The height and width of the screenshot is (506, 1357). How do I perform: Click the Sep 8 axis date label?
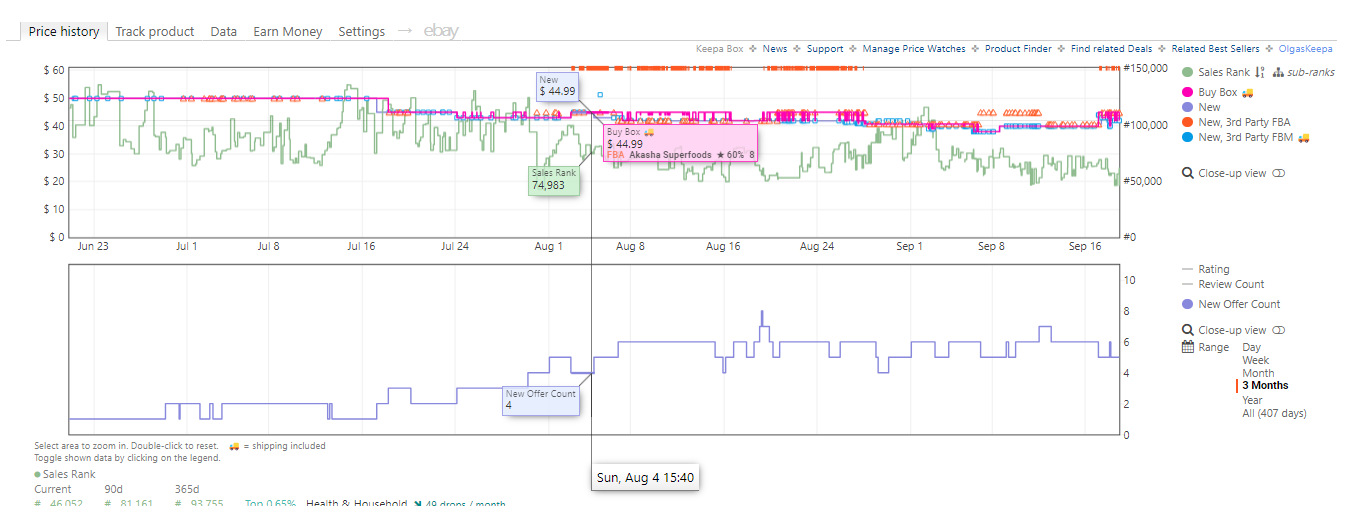tap(991, 246)
